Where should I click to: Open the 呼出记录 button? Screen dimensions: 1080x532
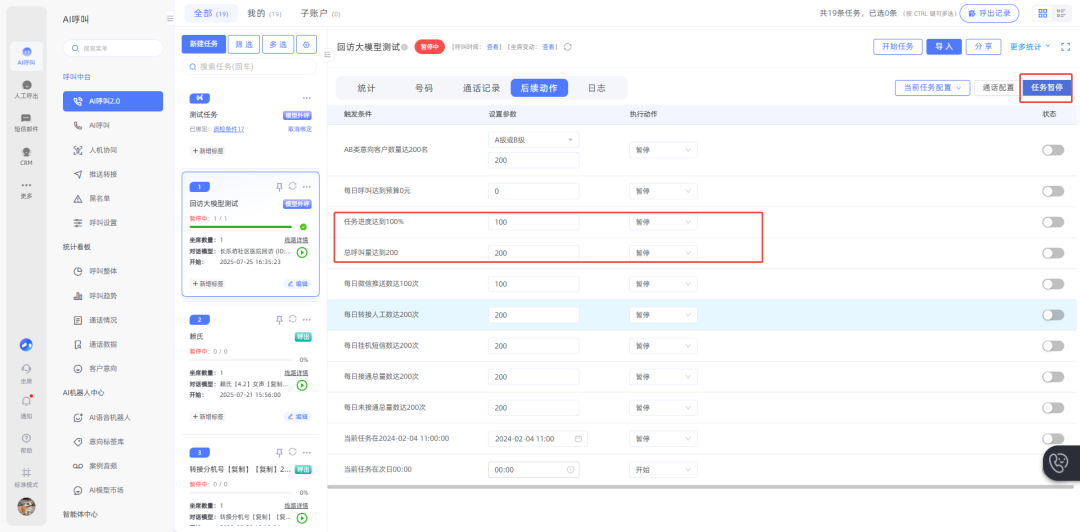[990, 13]
